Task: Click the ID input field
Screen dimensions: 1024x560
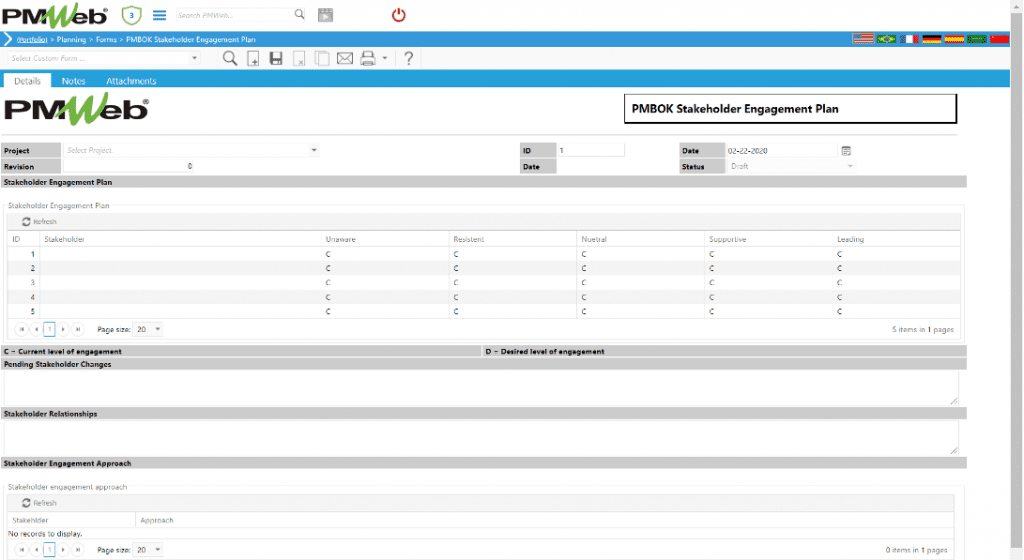Action: coord(591,150)
